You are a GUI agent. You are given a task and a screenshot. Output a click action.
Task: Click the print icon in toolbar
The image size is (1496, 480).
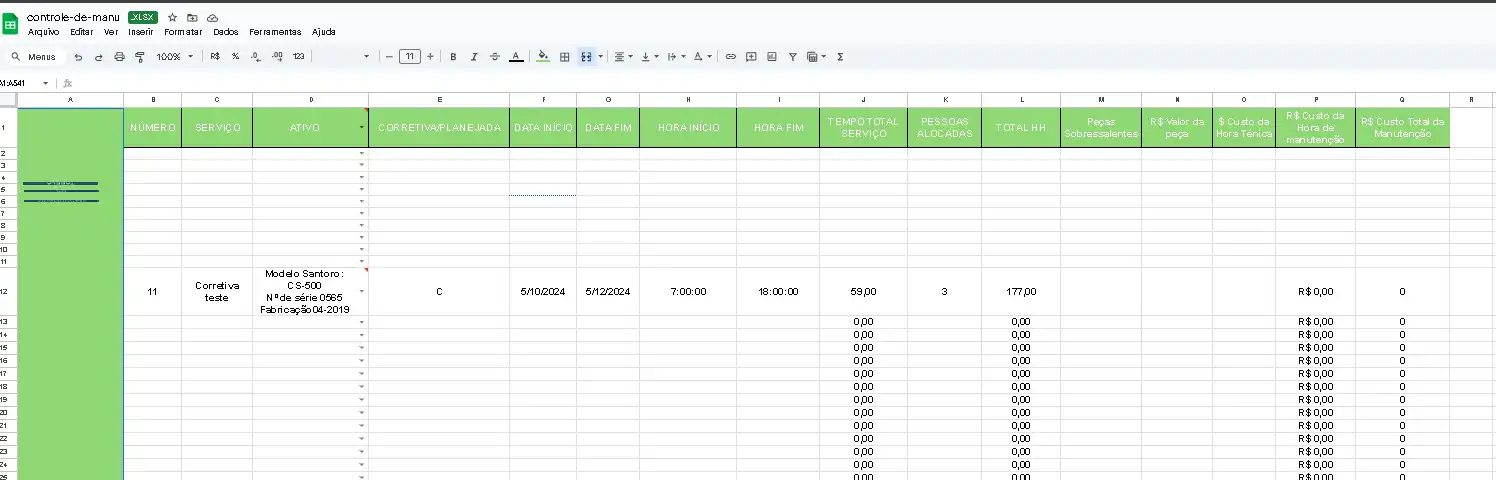(x=120, y=57)
